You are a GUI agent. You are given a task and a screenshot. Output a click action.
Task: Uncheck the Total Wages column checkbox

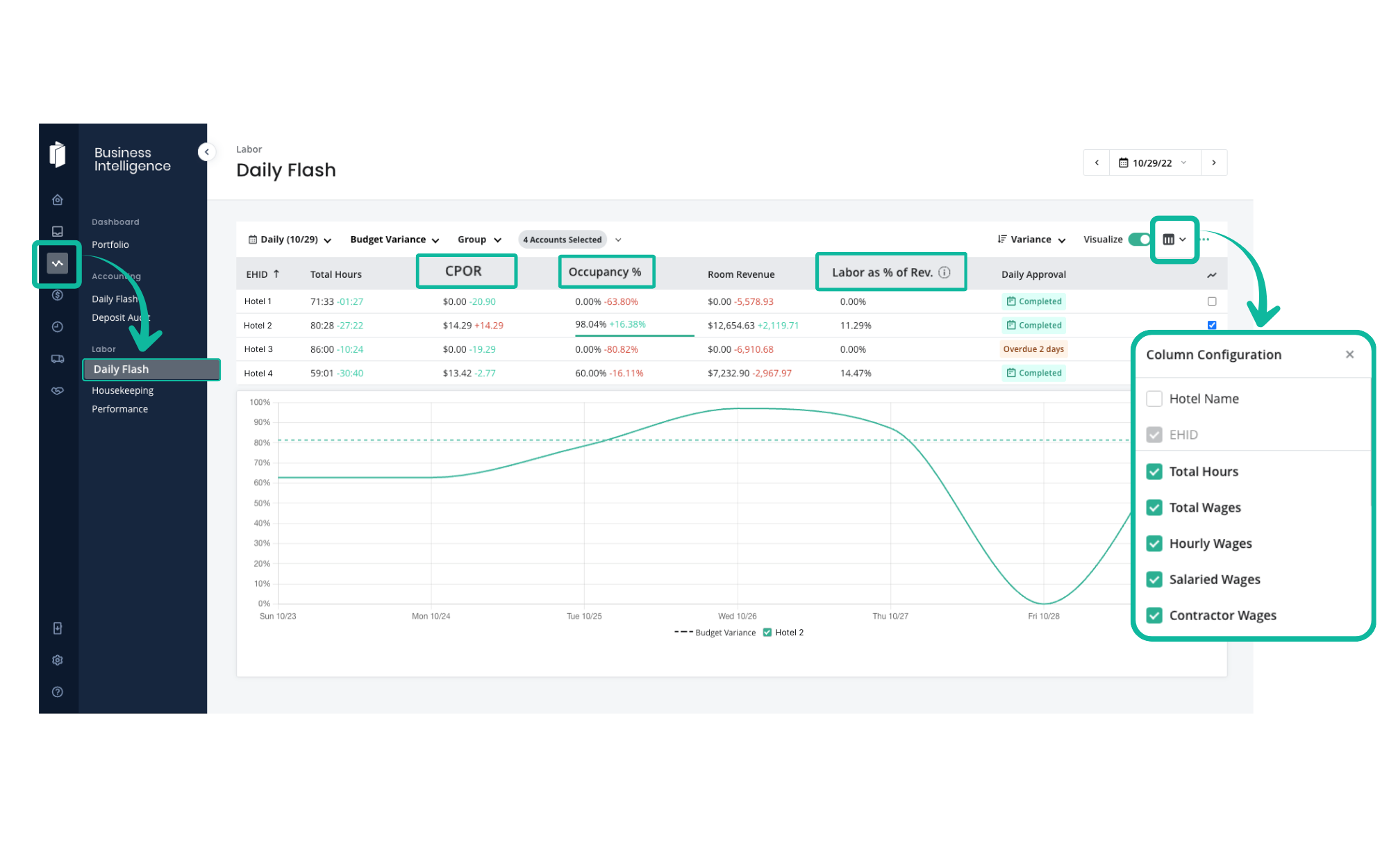pyautogui.click(x=1154, y=508)
